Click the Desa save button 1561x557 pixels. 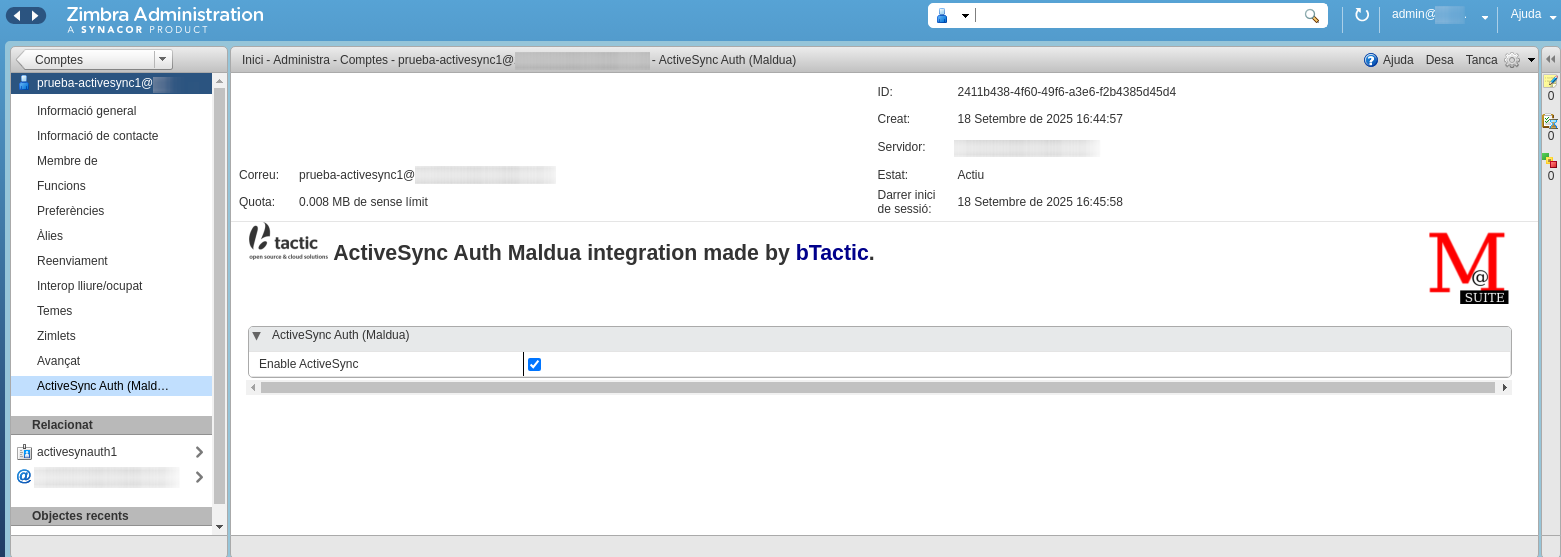(x=1439, y=60)
